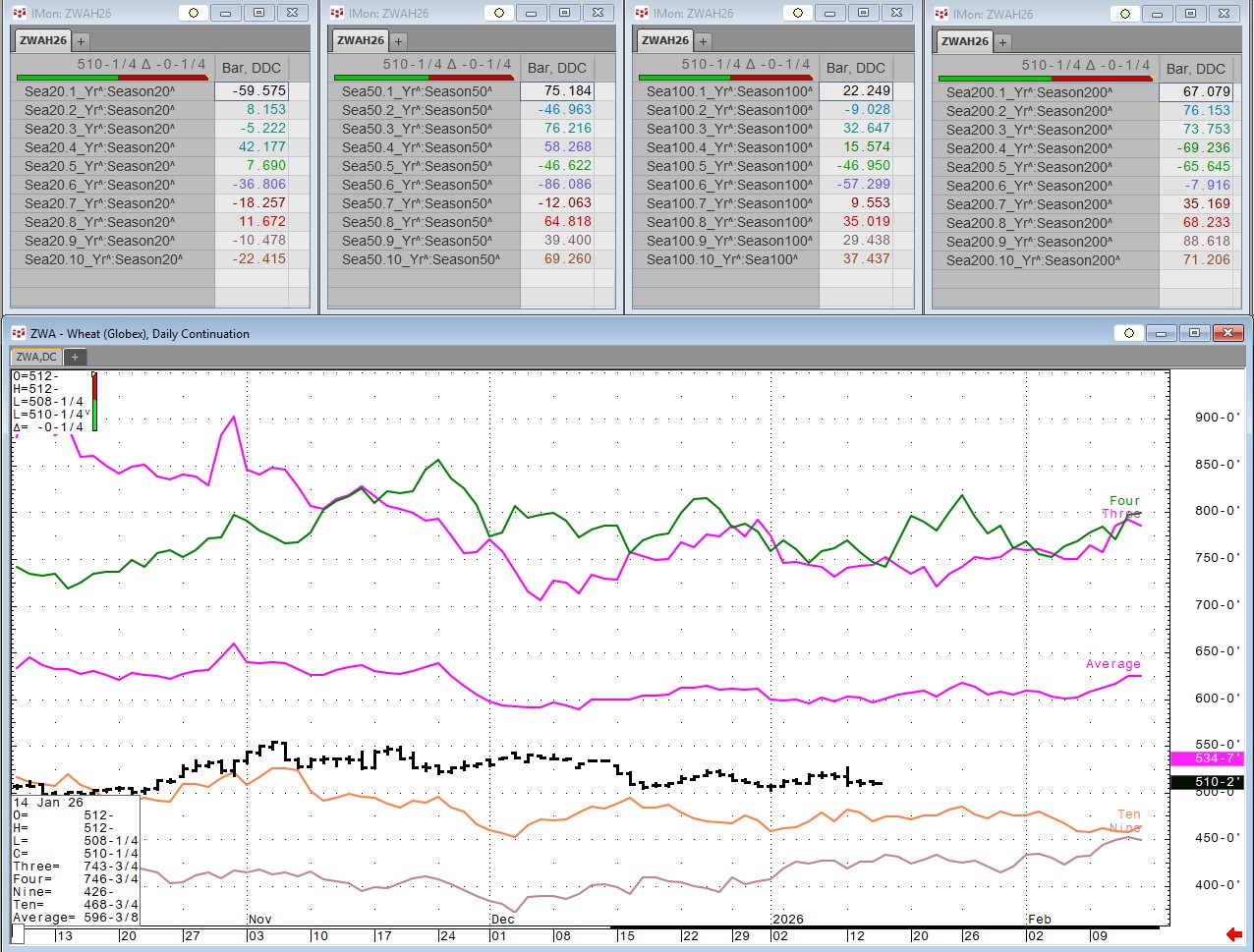Click the Bar, DDC column header in Season50
This screenshot has width=1254, height=952.
tap(556, 68)
